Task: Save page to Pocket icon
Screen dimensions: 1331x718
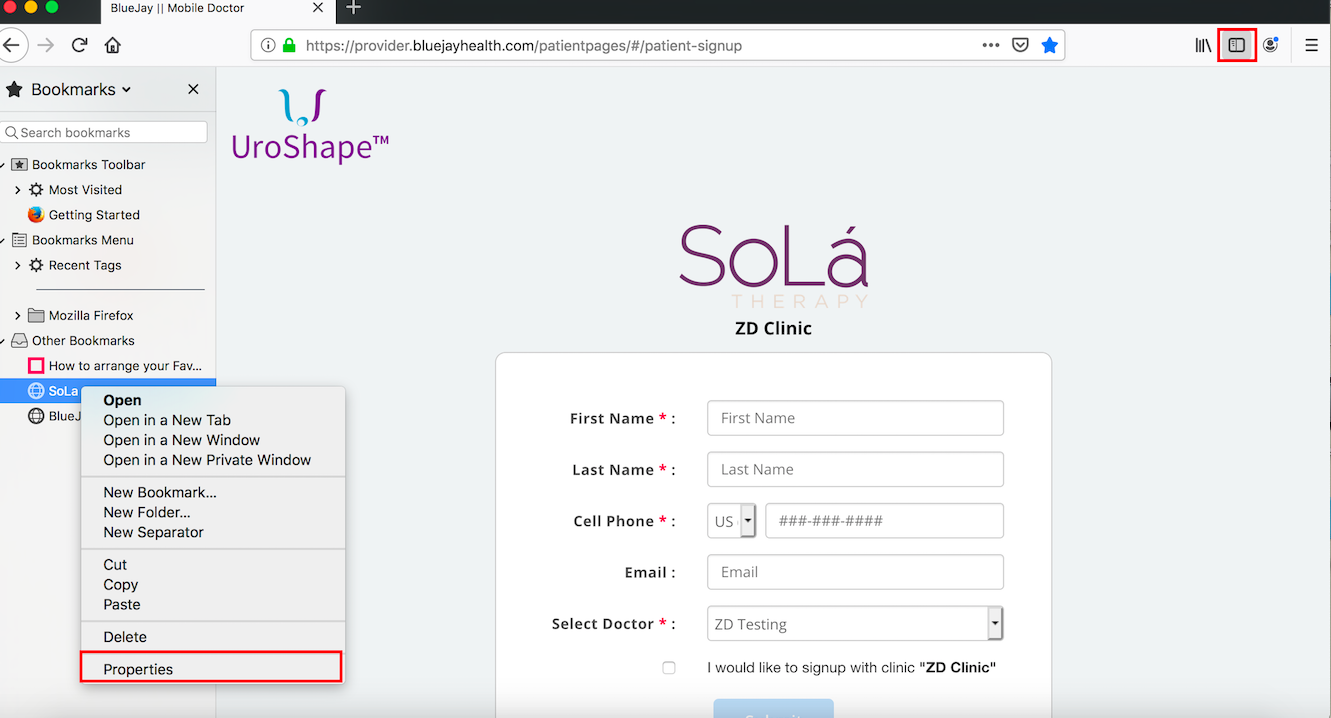Action: [x=1020, y=45]
